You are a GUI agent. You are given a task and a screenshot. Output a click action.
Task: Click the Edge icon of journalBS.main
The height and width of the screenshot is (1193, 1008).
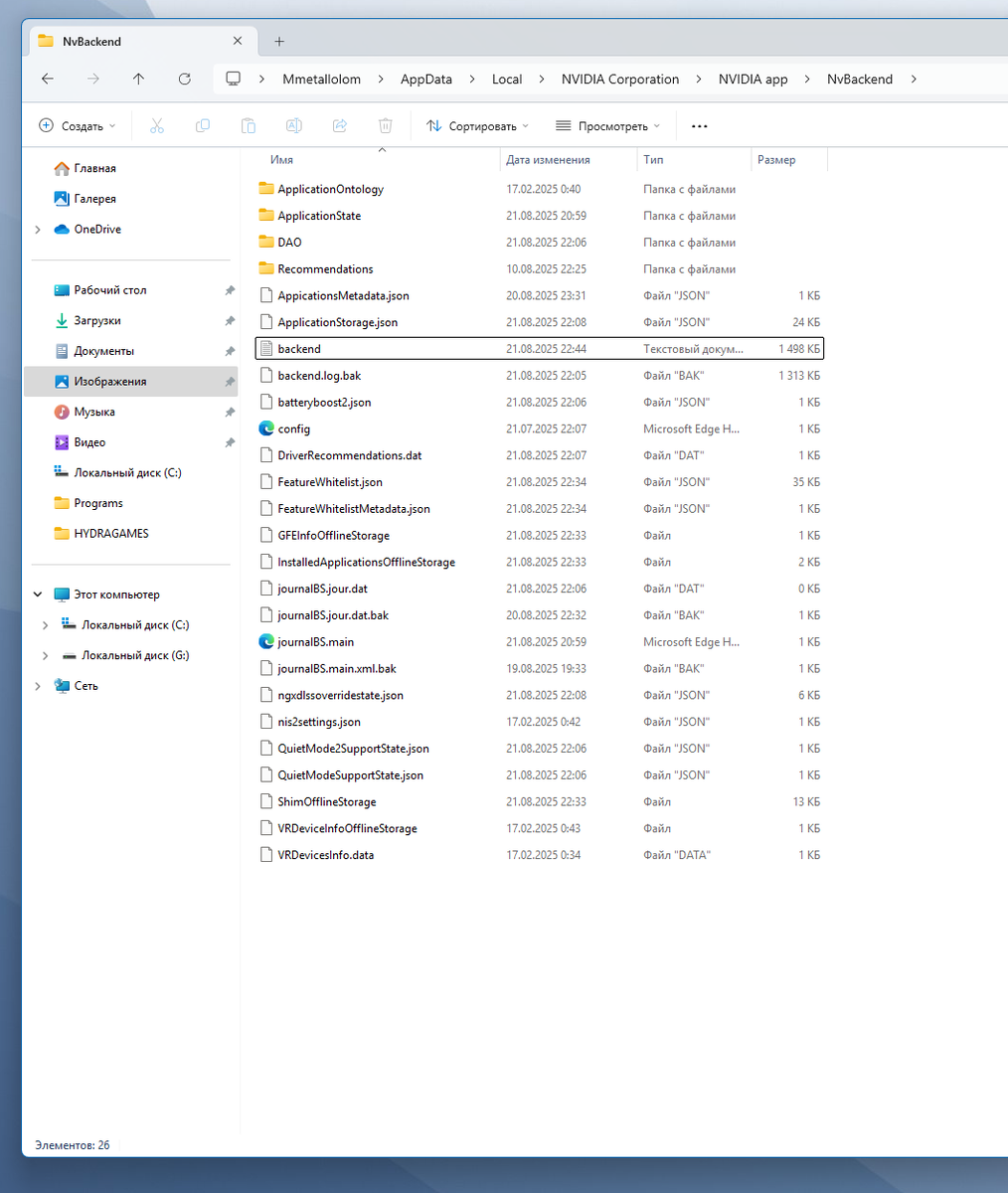265,642
